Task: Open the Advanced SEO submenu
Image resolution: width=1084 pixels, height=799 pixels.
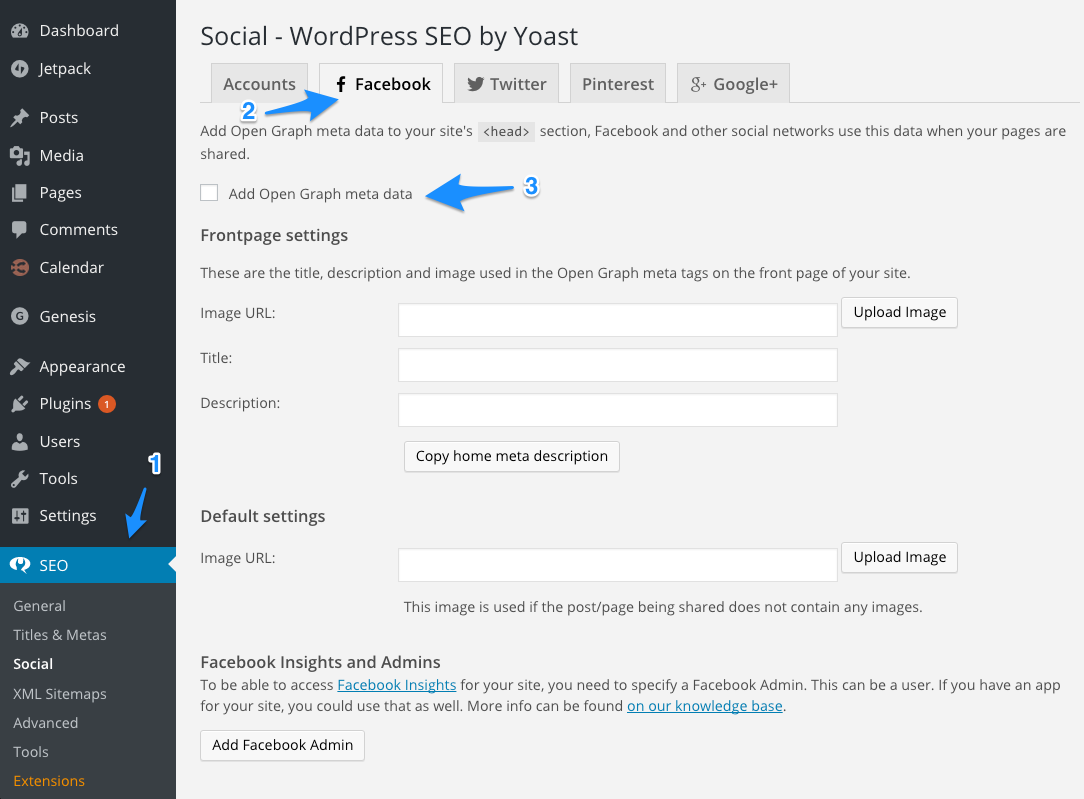Action: tap(46, 722)
